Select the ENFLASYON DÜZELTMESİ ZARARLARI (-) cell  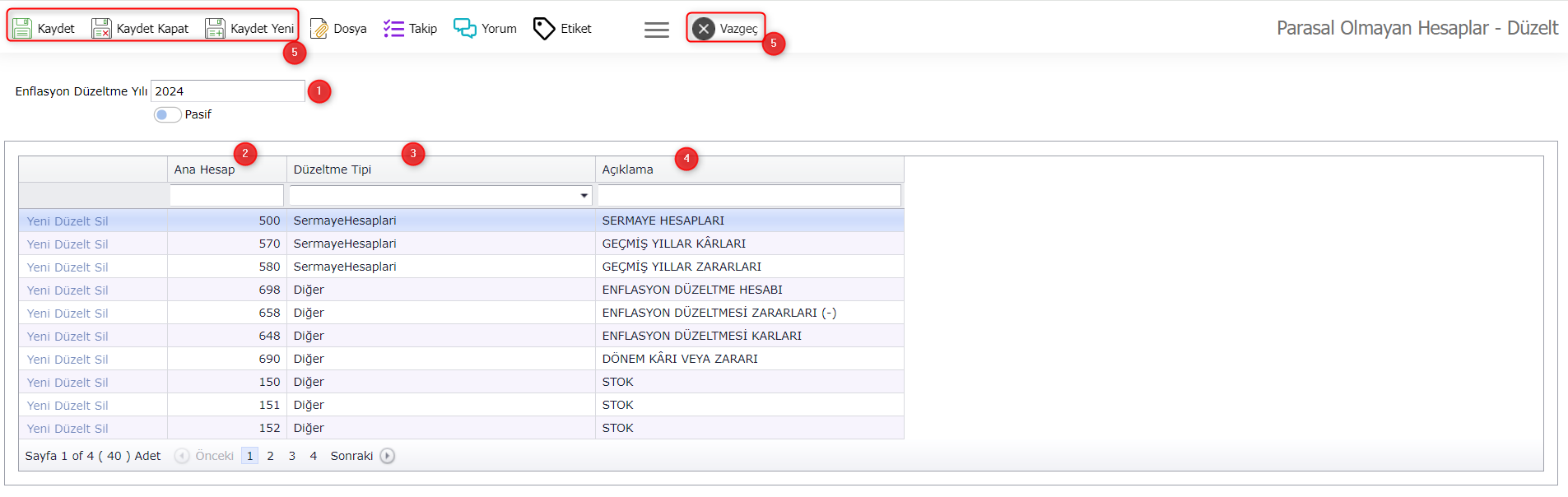(750, 313)
